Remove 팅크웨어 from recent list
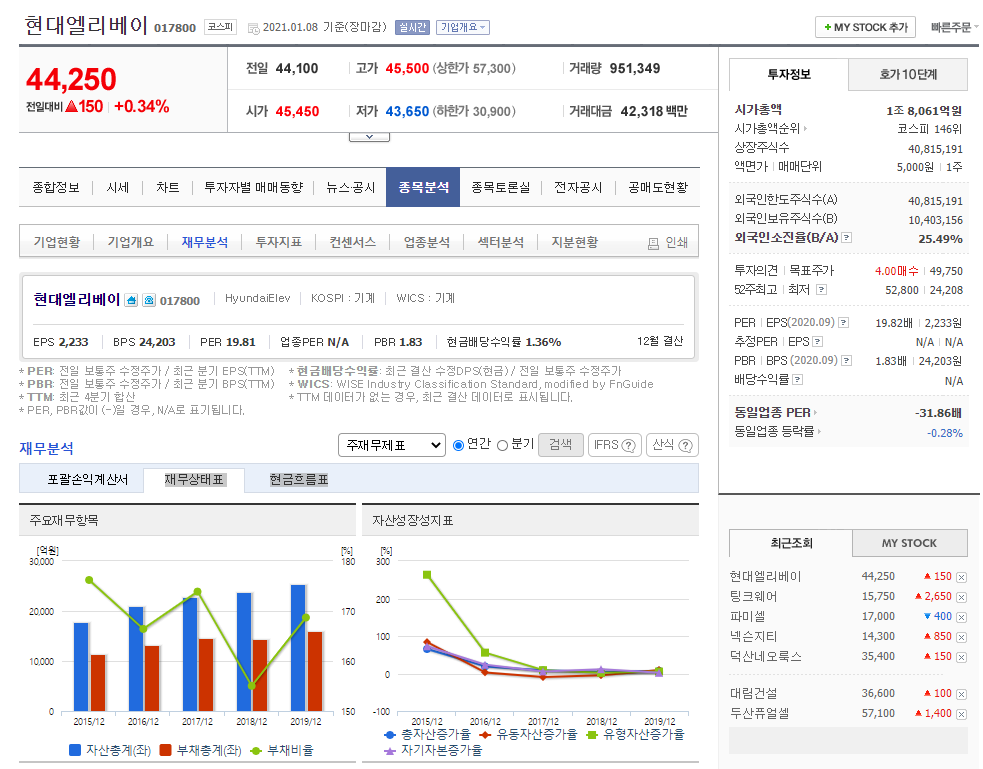Screen dimensions: 983x769 [962, 597]
